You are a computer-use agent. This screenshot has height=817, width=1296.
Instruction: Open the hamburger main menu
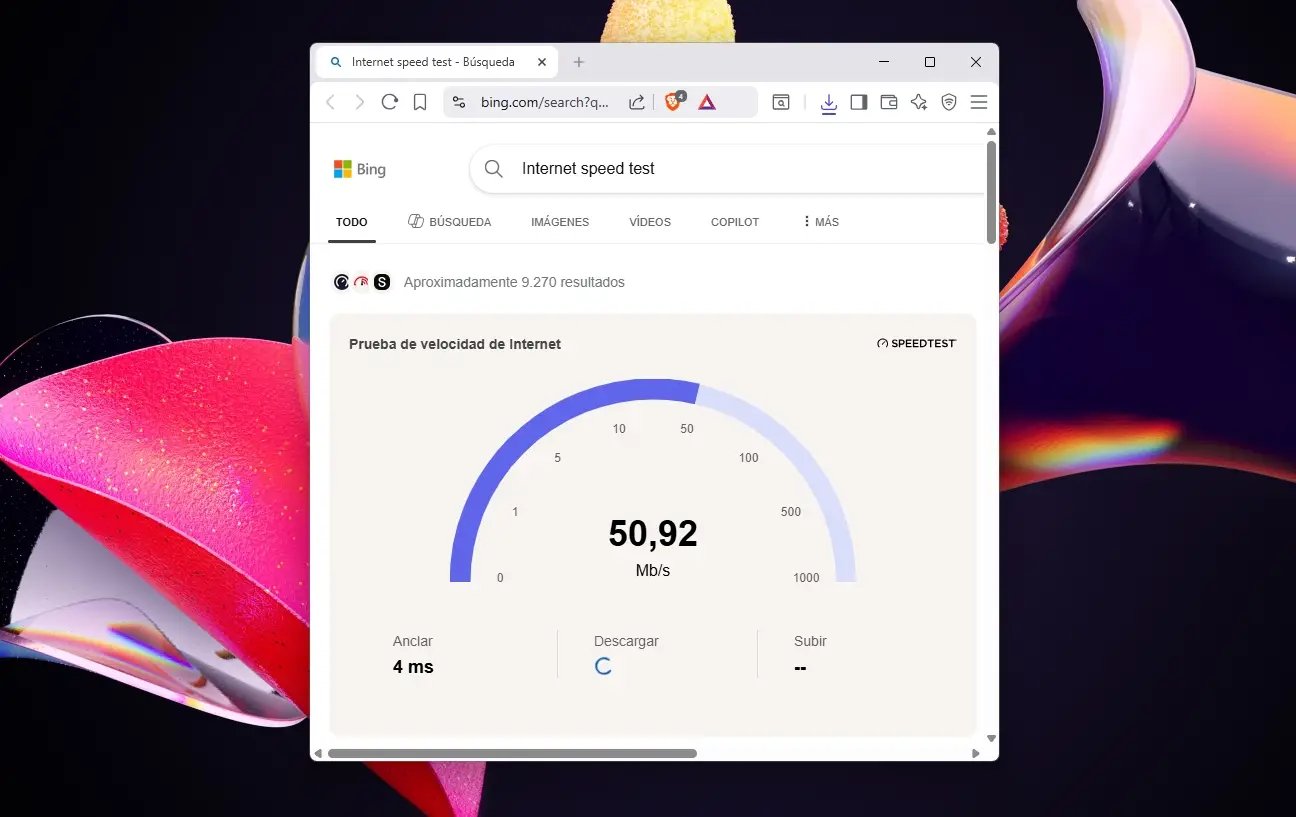pos(979,102)
